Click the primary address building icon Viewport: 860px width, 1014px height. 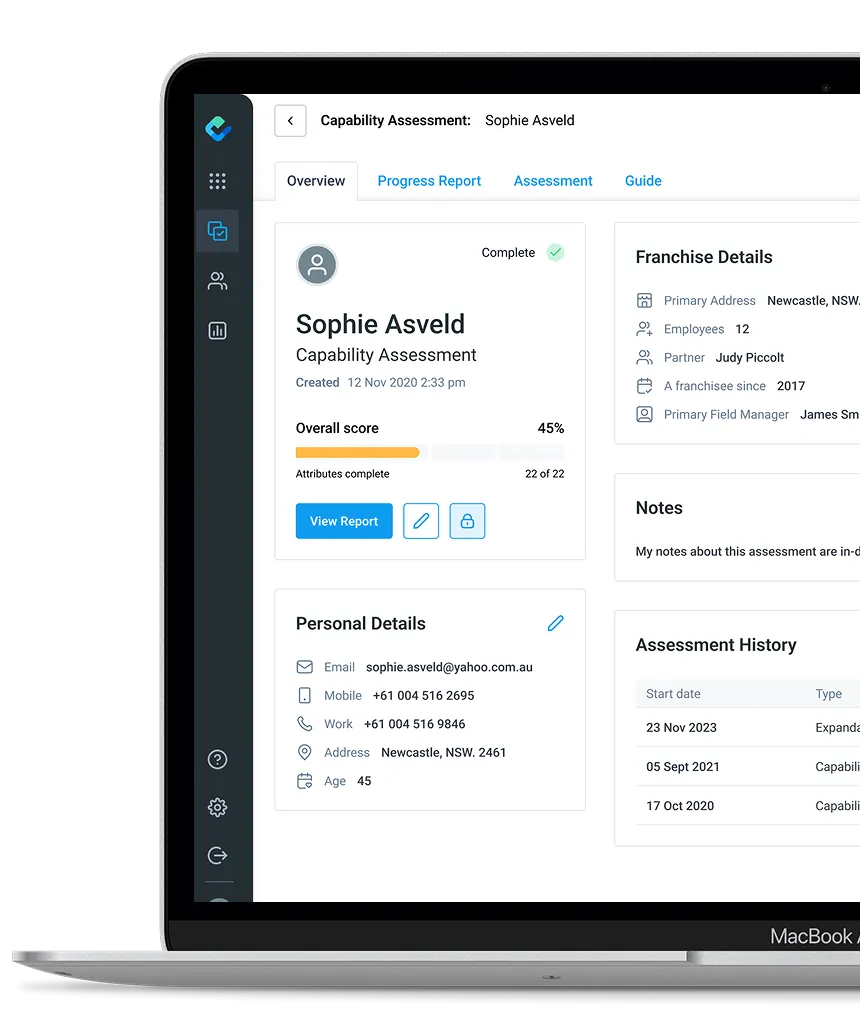645,300
